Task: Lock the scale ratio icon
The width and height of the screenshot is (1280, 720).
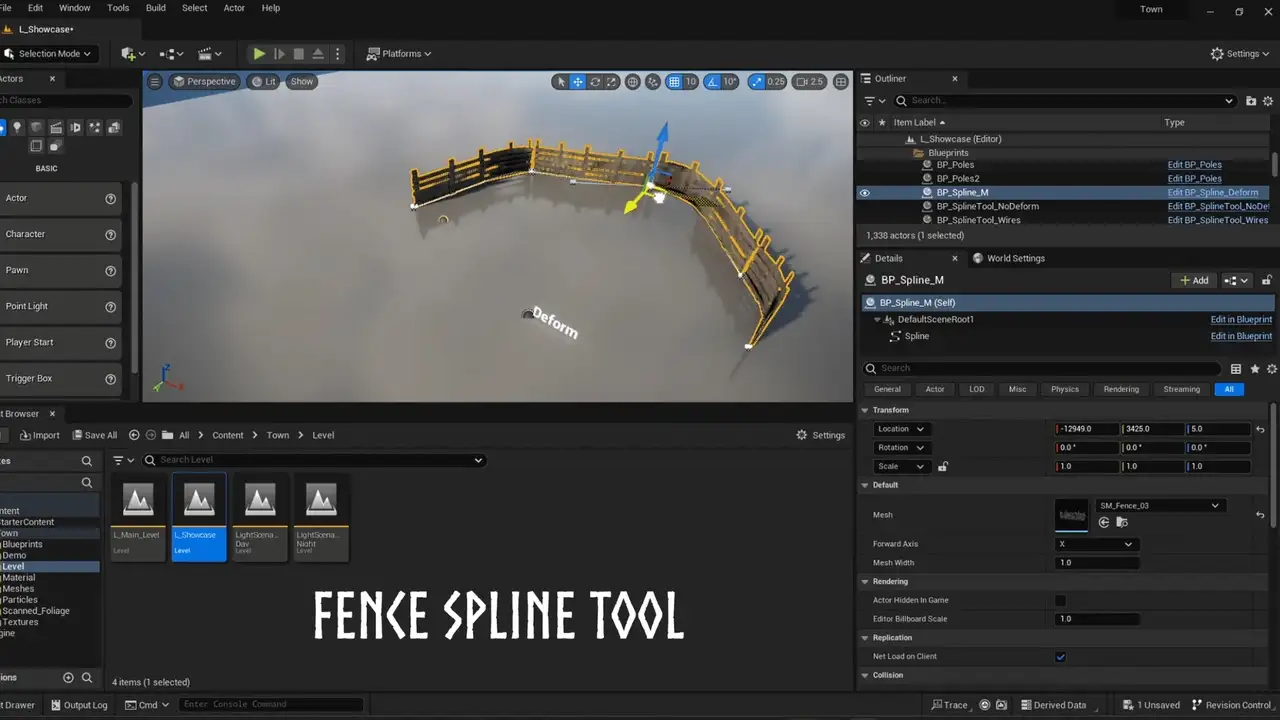Action: coord(942,466)
